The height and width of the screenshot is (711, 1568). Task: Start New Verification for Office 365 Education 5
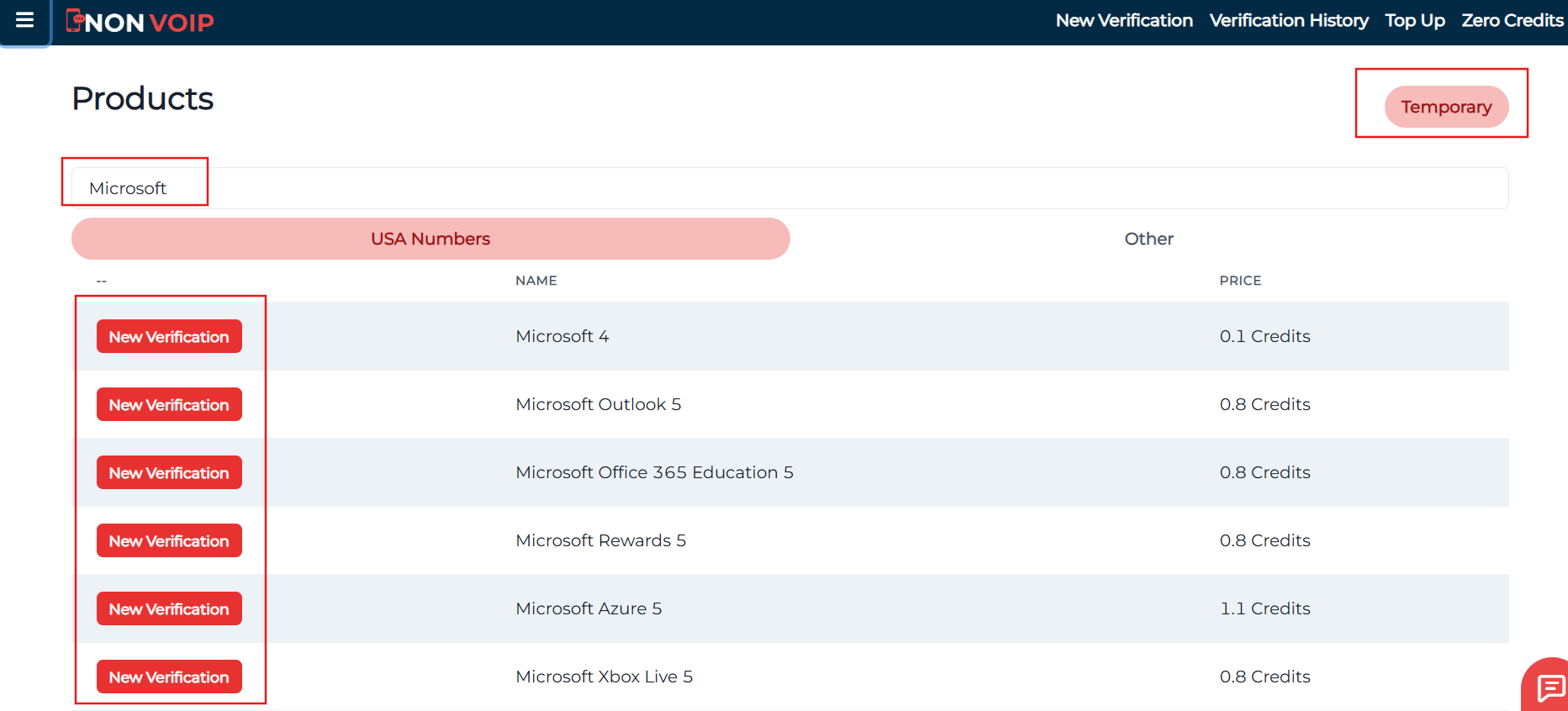tap(169, 472)
